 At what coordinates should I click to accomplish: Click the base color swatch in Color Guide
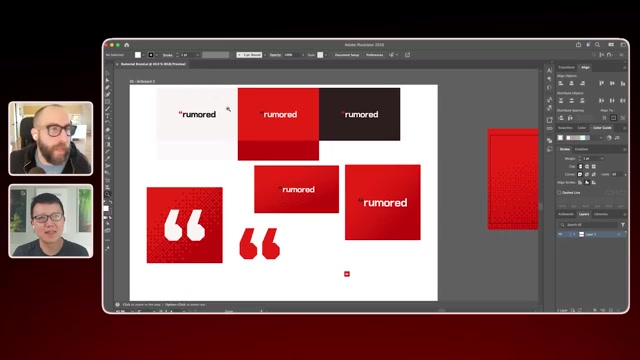[x=560, y=138]
